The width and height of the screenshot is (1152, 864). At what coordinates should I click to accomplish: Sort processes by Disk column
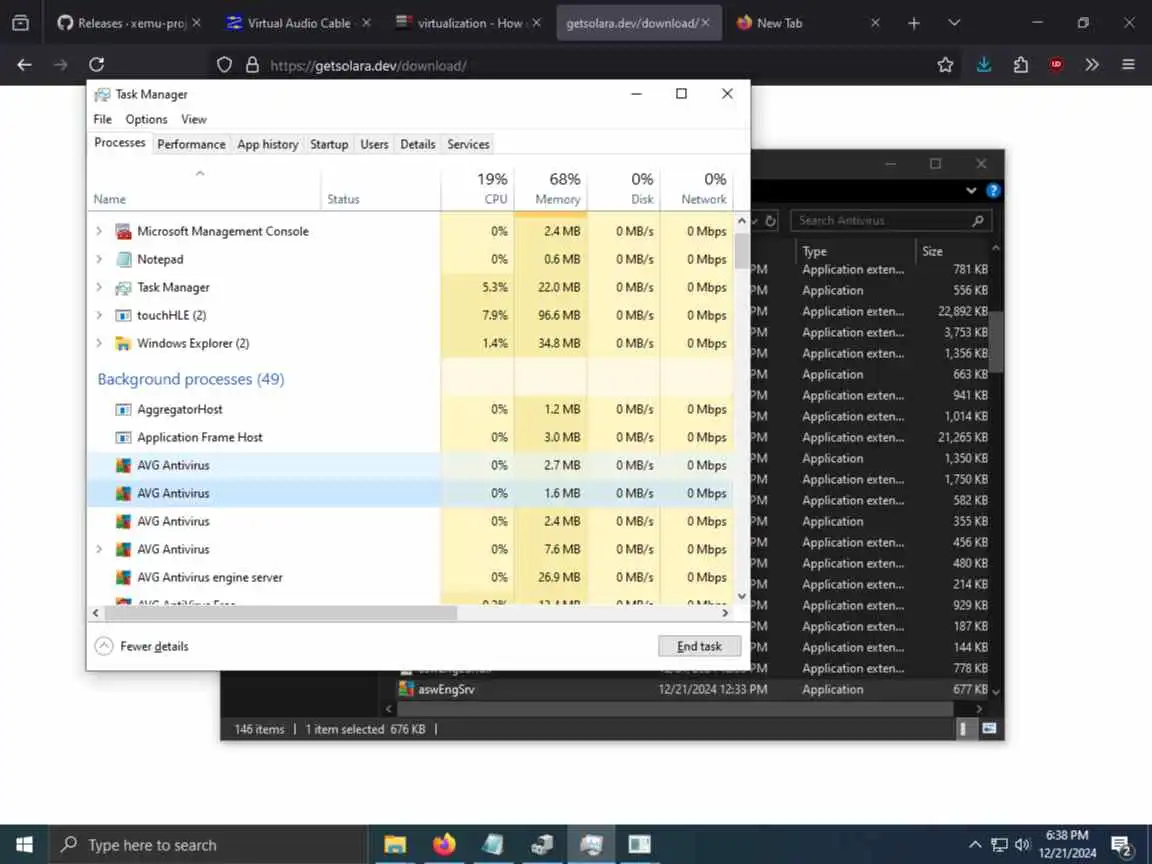coord(624,188)
